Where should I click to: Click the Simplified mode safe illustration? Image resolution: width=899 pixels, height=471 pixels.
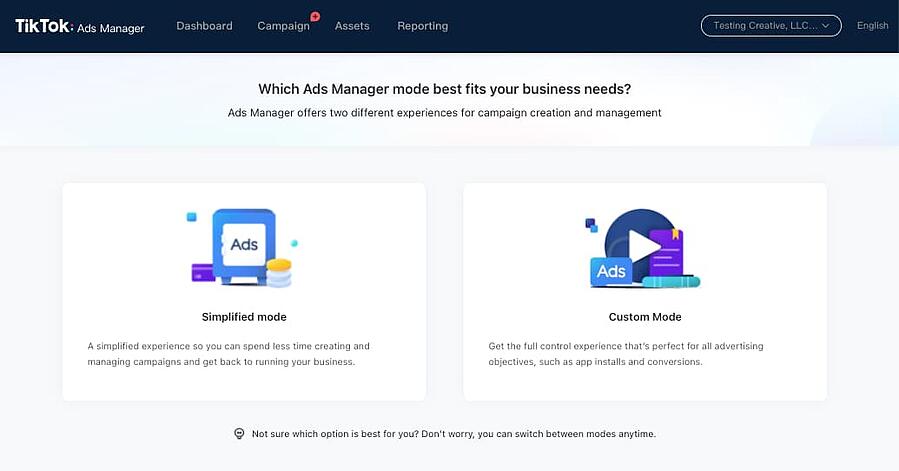pos(243,247)
